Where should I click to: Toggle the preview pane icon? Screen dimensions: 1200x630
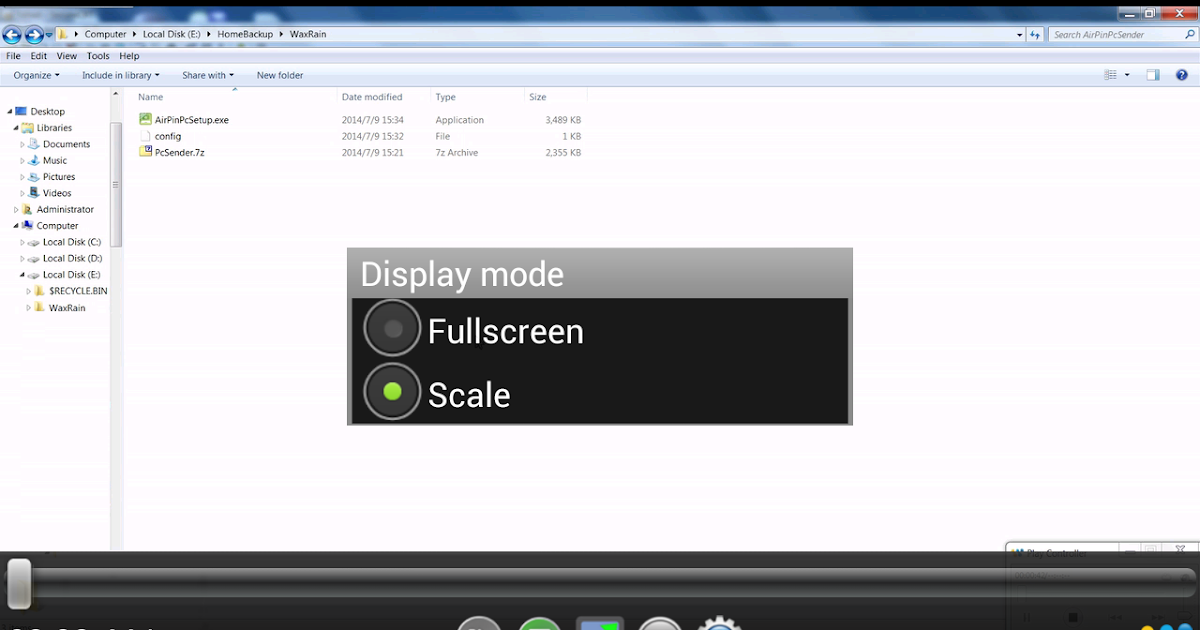[x=1153, y=75]
